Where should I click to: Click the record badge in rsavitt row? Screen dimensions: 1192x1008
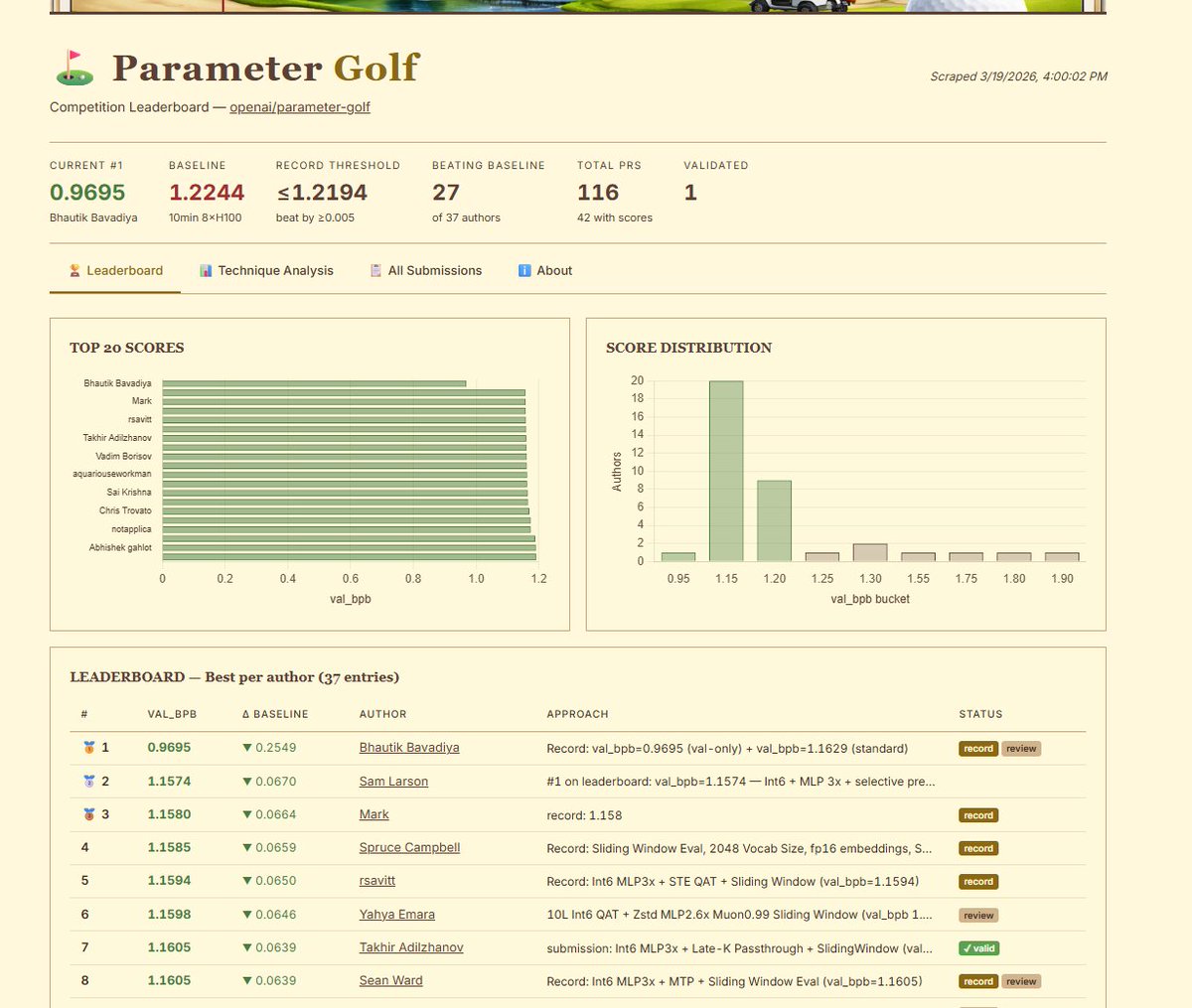(978, 882)
